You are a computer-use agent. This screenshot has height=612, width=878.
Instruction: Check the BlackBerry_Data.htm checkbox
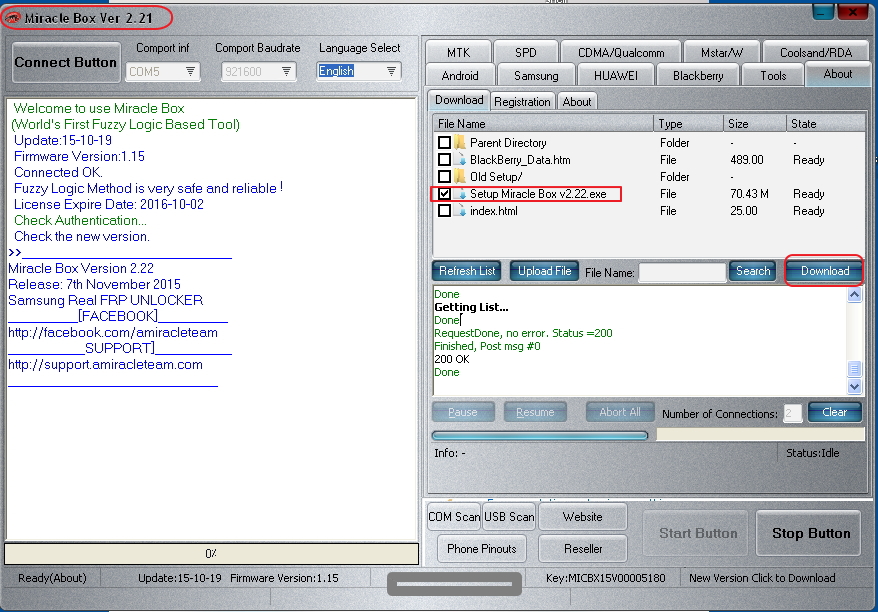[x=445, y=160]
